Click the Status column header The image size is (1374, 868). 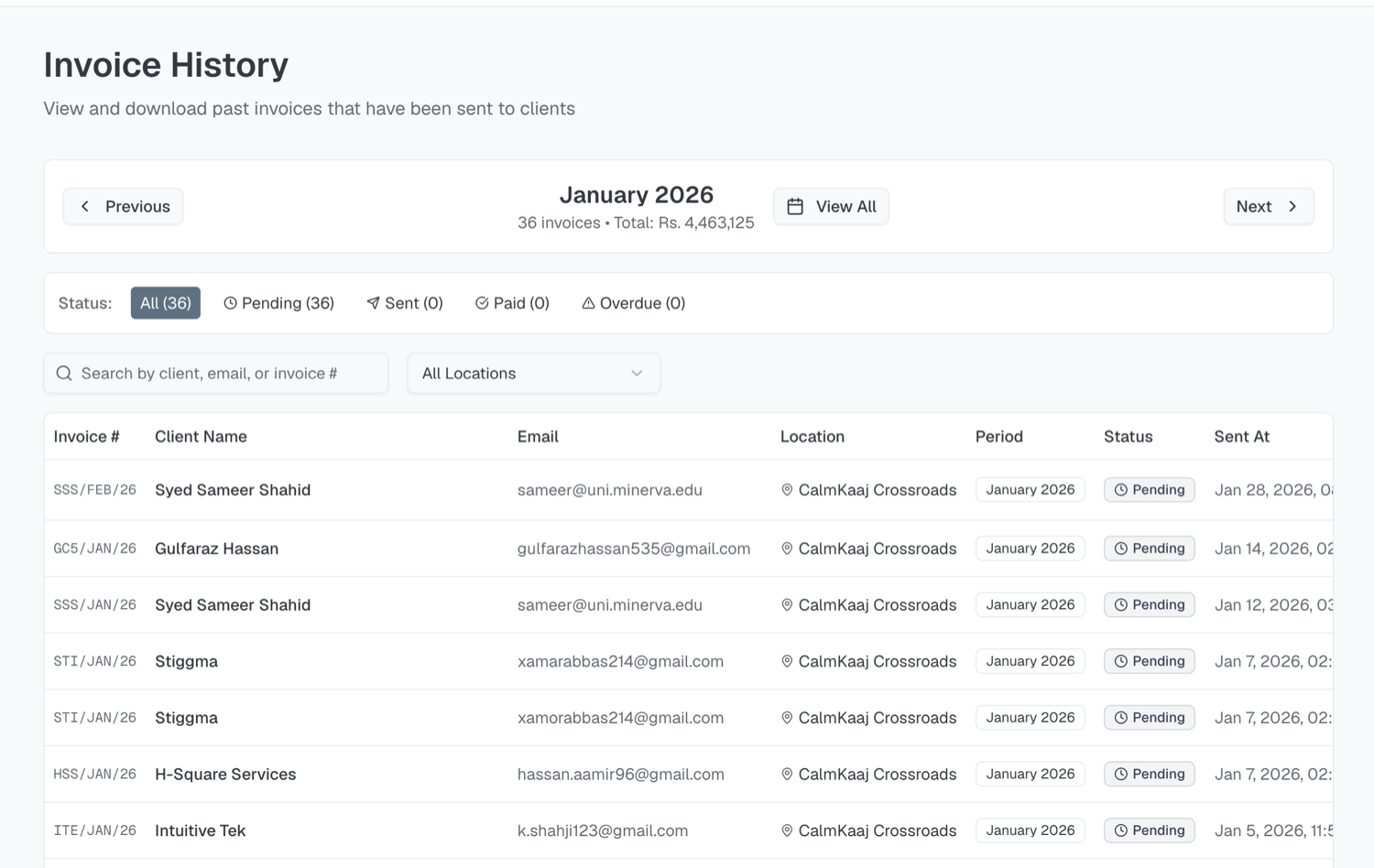[1129, 437]
